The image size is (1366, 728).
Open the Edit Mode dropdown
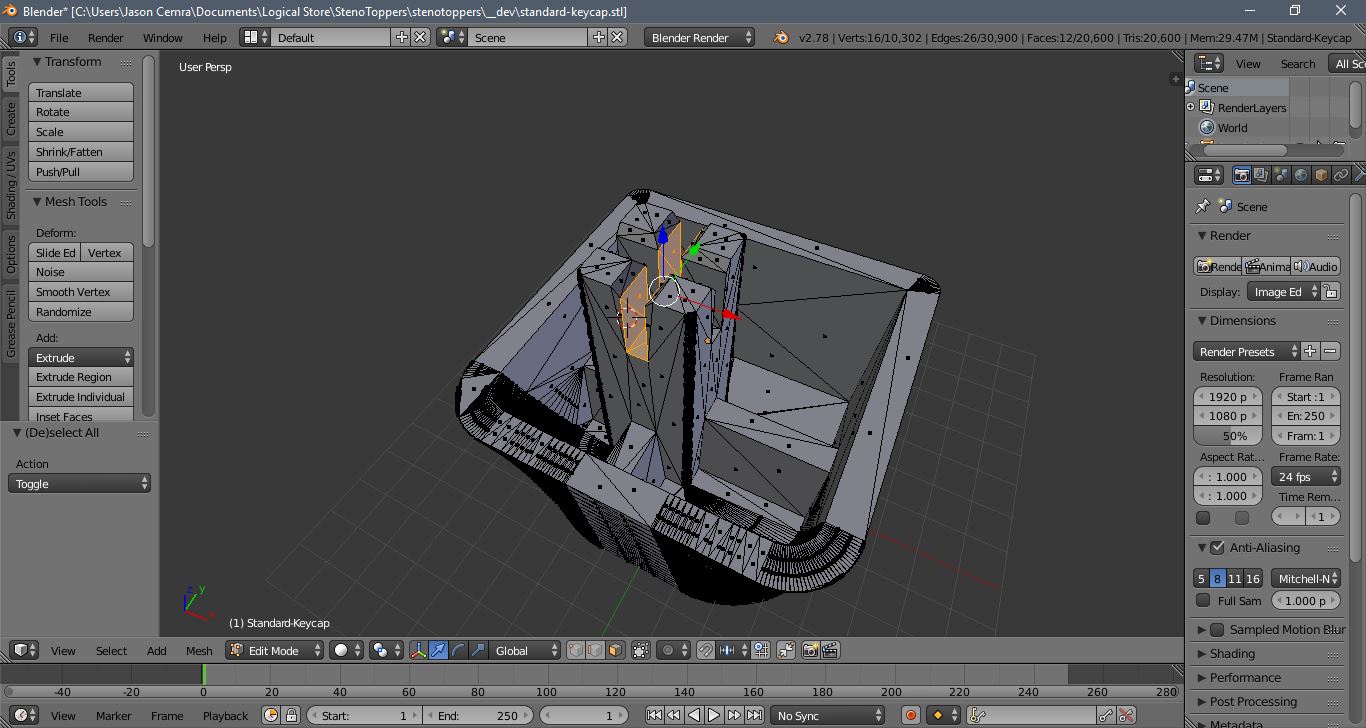click(275, 650)
